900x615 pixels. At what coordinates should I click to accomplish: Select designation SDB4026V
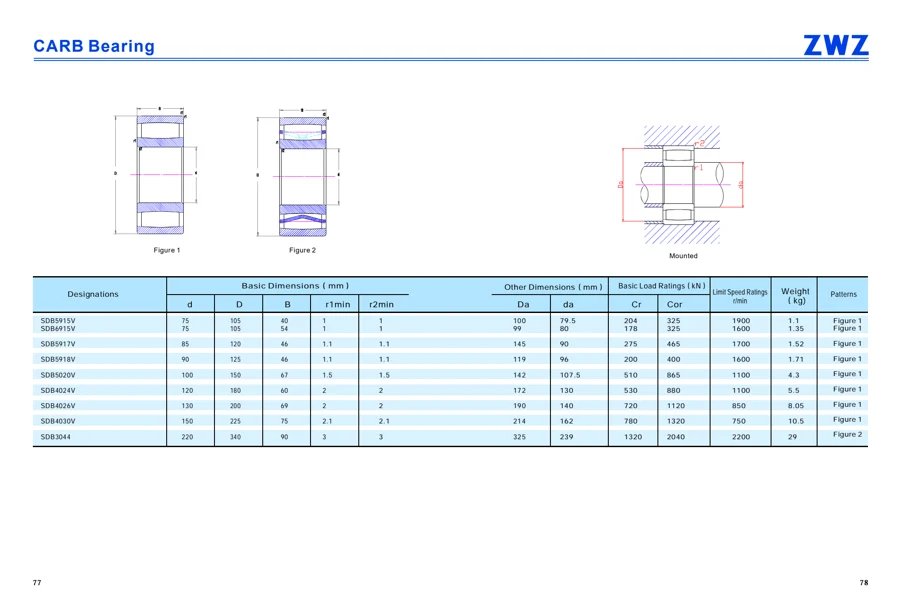point(58,406)
